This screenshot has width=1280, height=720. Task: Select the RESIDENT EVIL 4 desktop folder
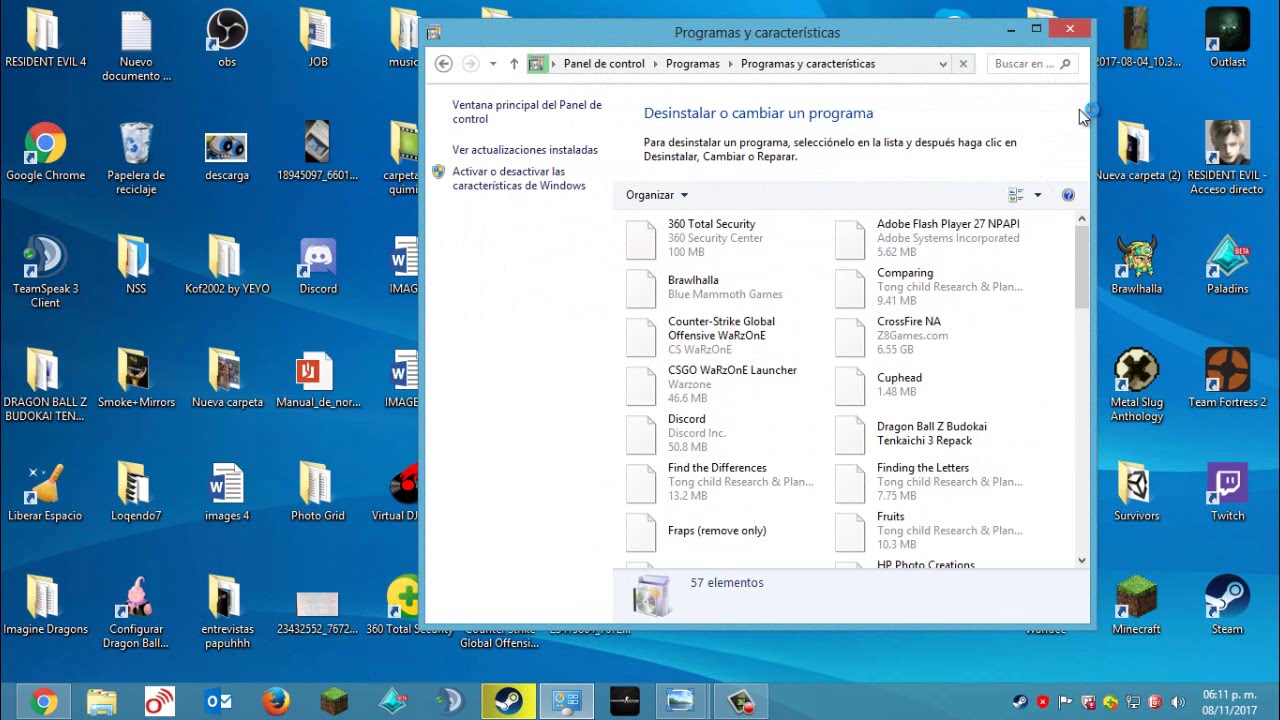tap(45, 39)
